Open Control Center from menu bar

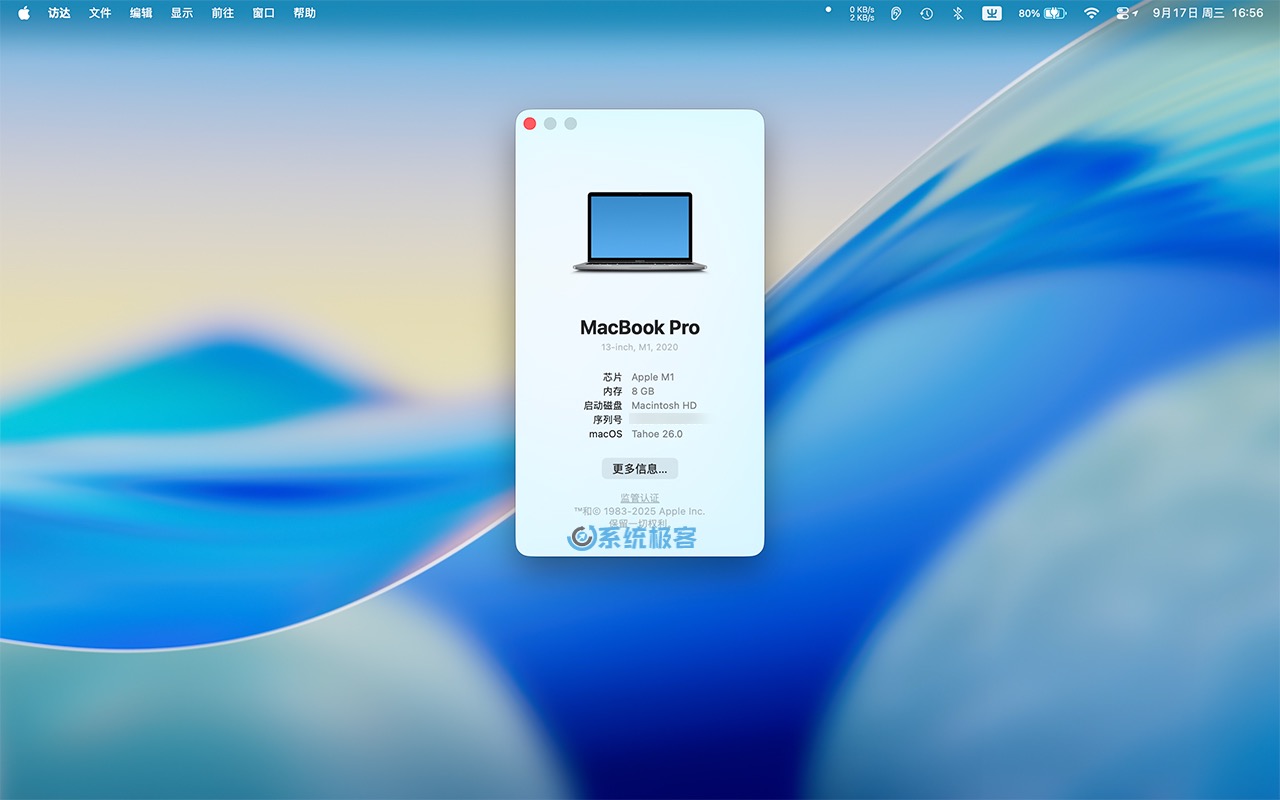(x=1123, y=13)
